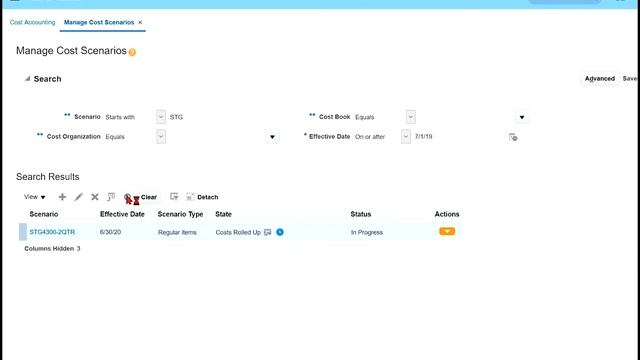
Task: Open the Cost Organization operator dropdown
Action: (161, 137)
